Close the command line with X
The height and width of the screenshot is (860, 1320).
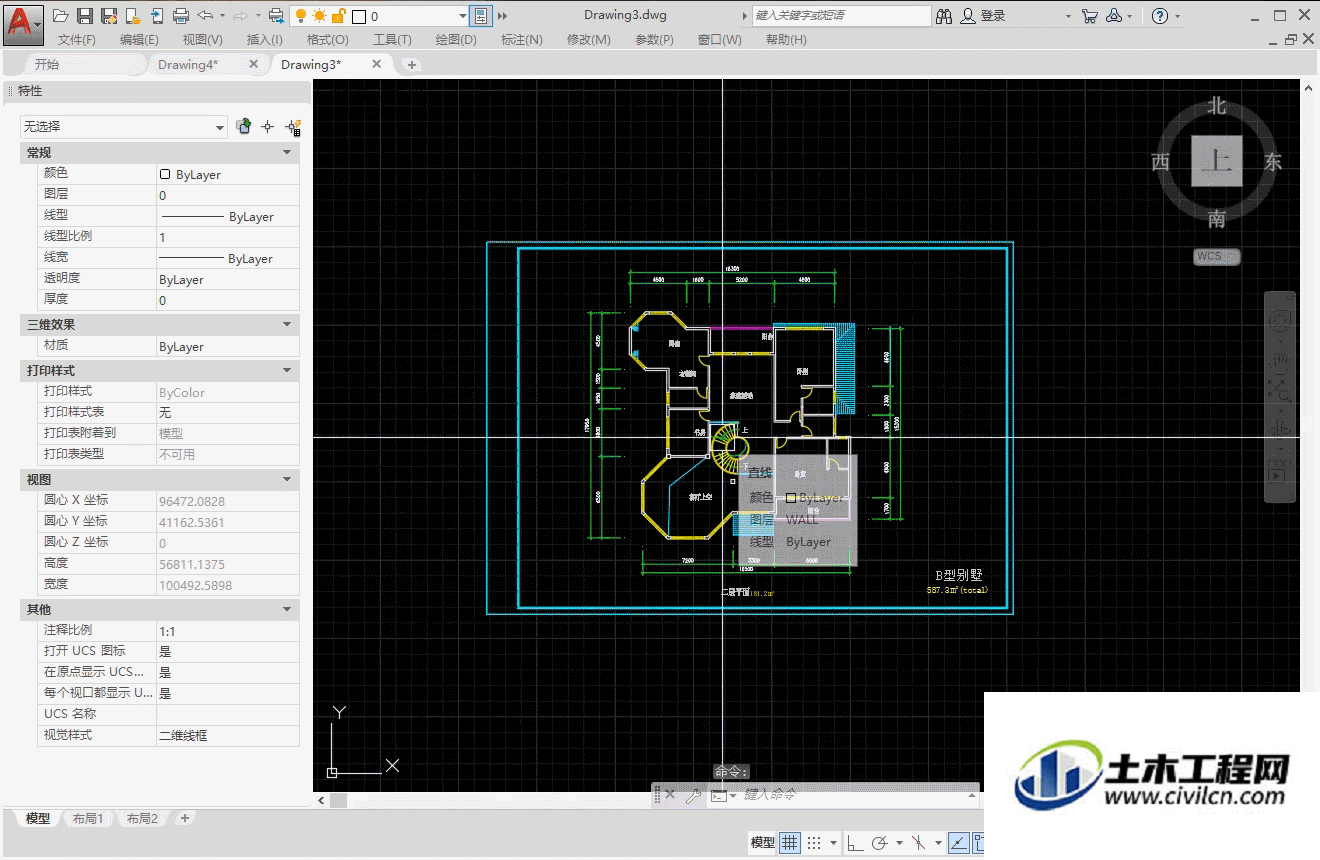coord(670,795)
